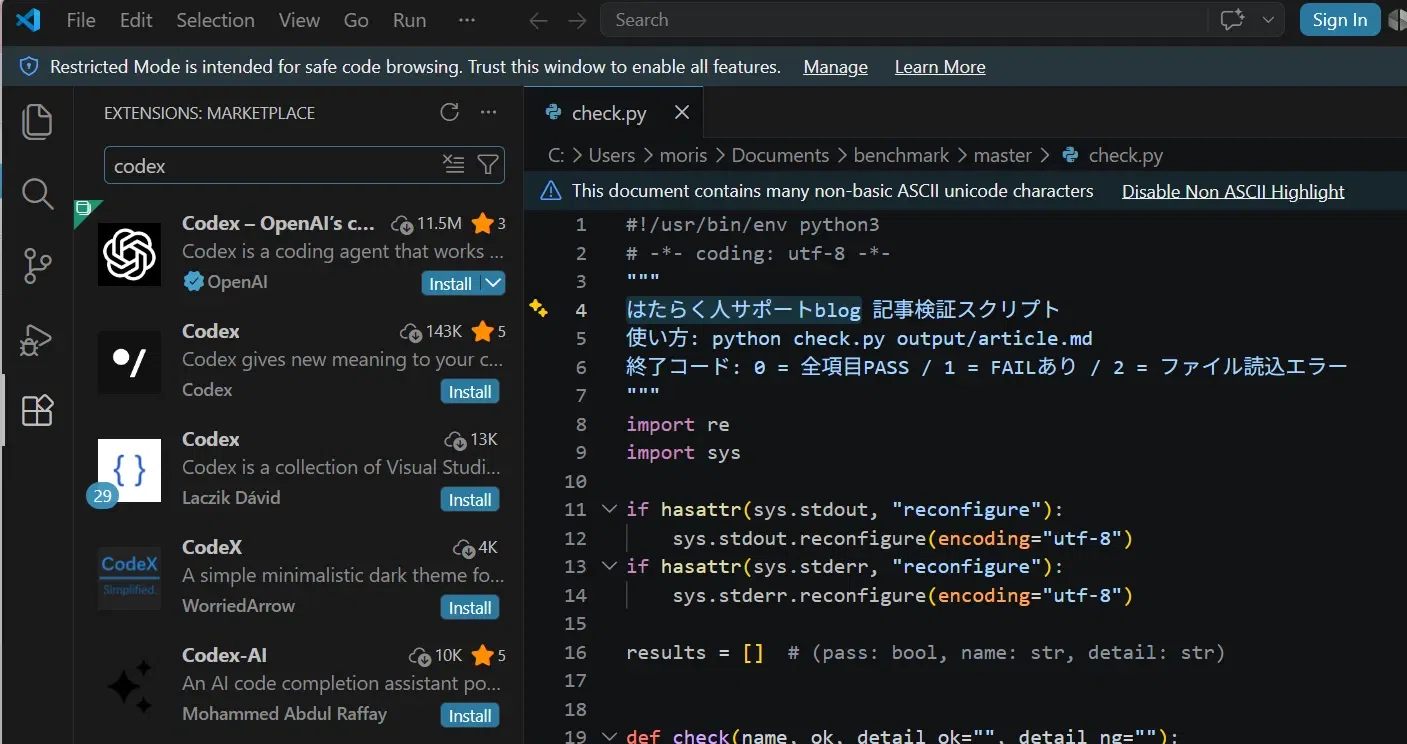Click Disable Non ASCII Highlight link
The image size is (1407, 744).
click(1233, 191)
